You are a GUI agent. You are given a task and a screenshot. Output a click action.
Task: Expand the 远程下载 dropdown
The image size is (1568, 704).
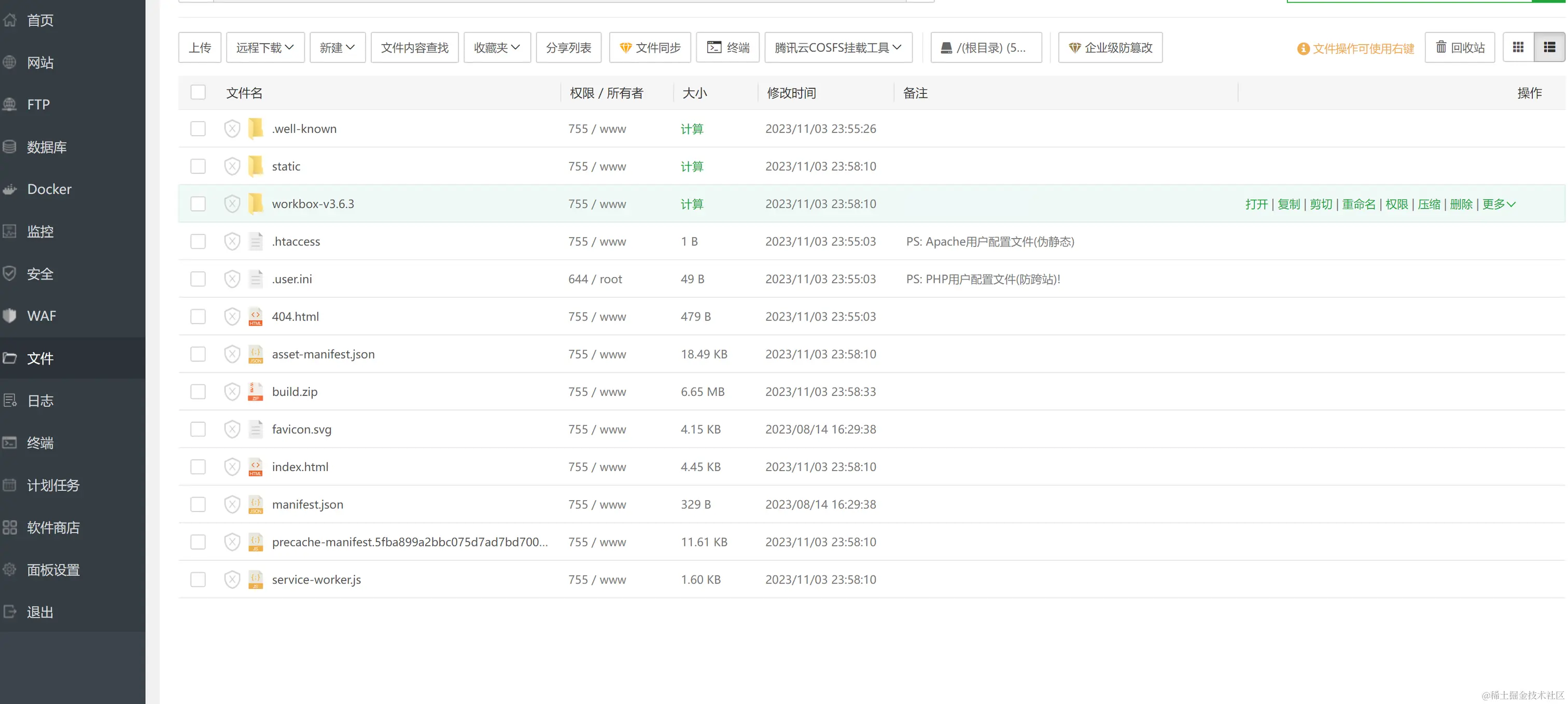[x=265, y=48]
